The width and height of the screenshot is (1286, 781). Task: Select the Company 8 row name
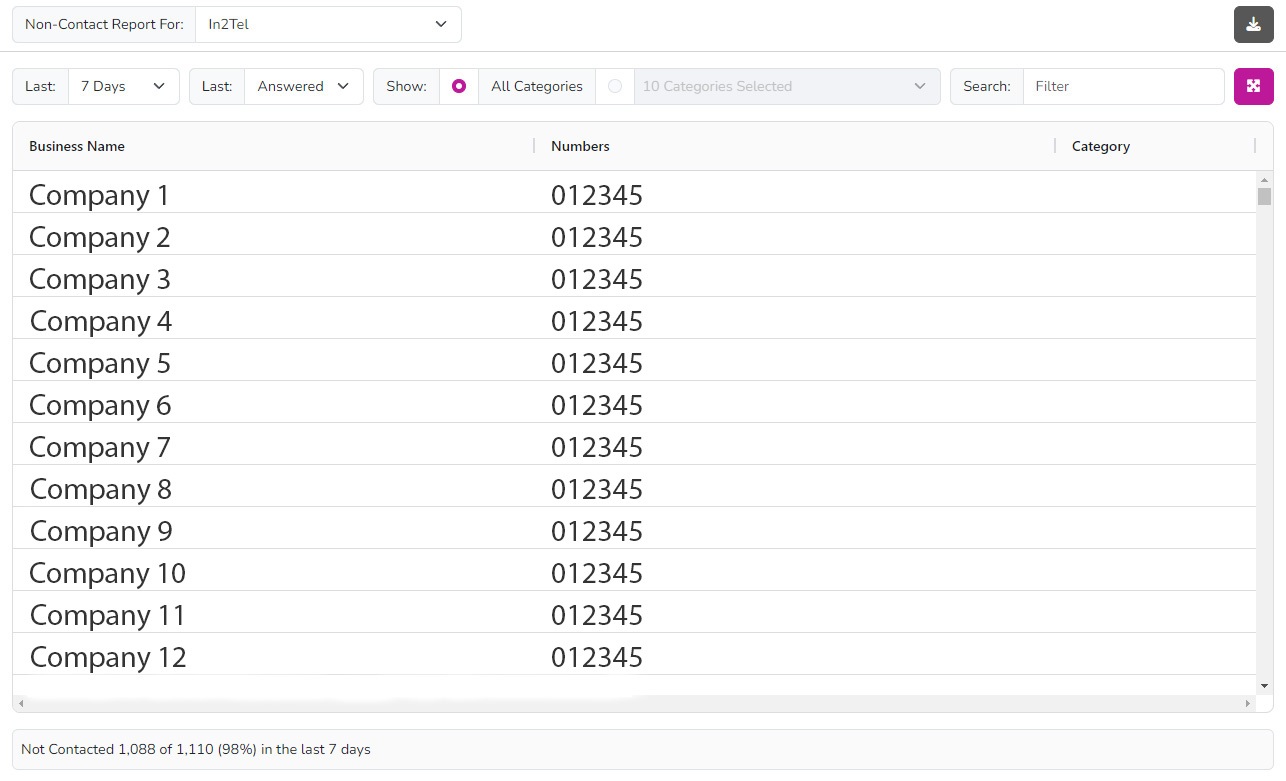click(x=101, y=490)
